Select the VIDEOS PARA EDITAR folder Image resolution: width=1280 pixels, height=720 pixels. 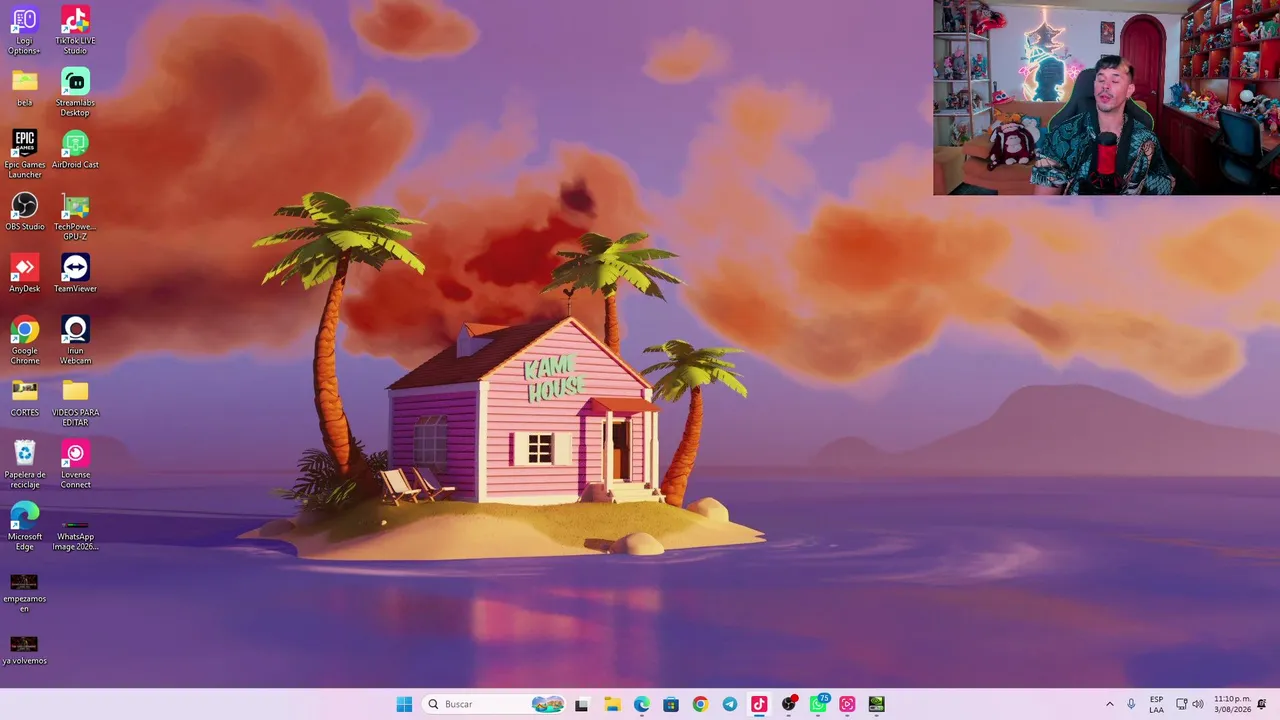(75, 402)
